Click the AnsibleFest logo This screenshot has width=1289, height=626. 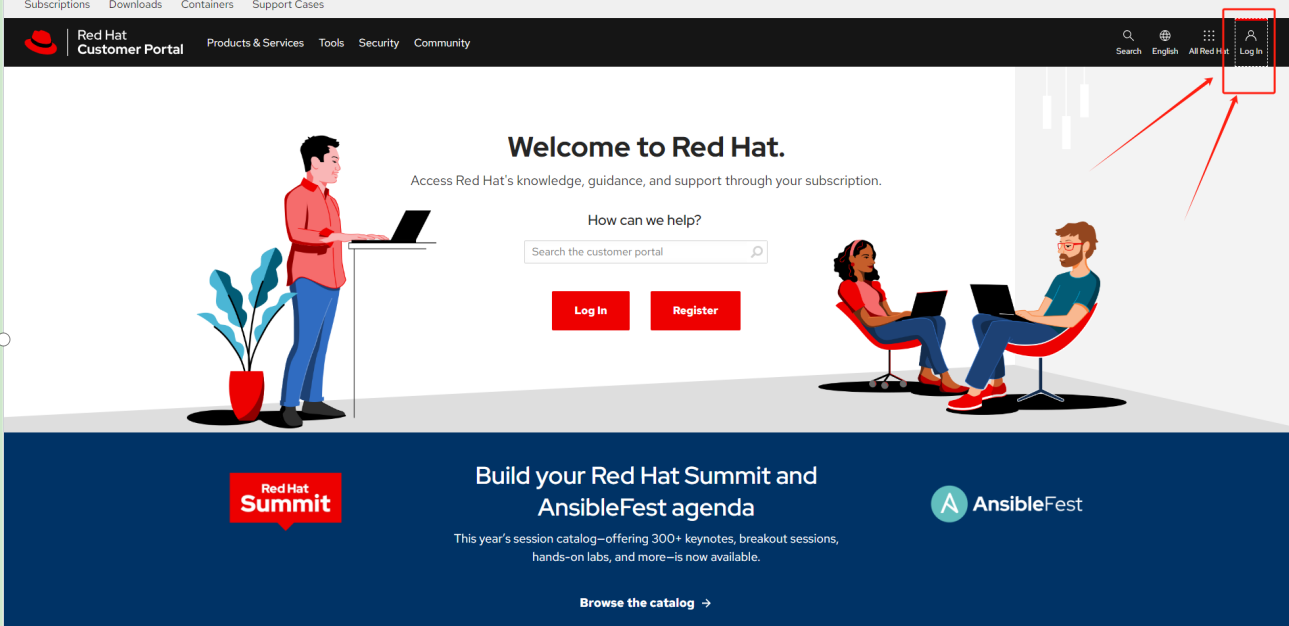[x=1006, y=504]
